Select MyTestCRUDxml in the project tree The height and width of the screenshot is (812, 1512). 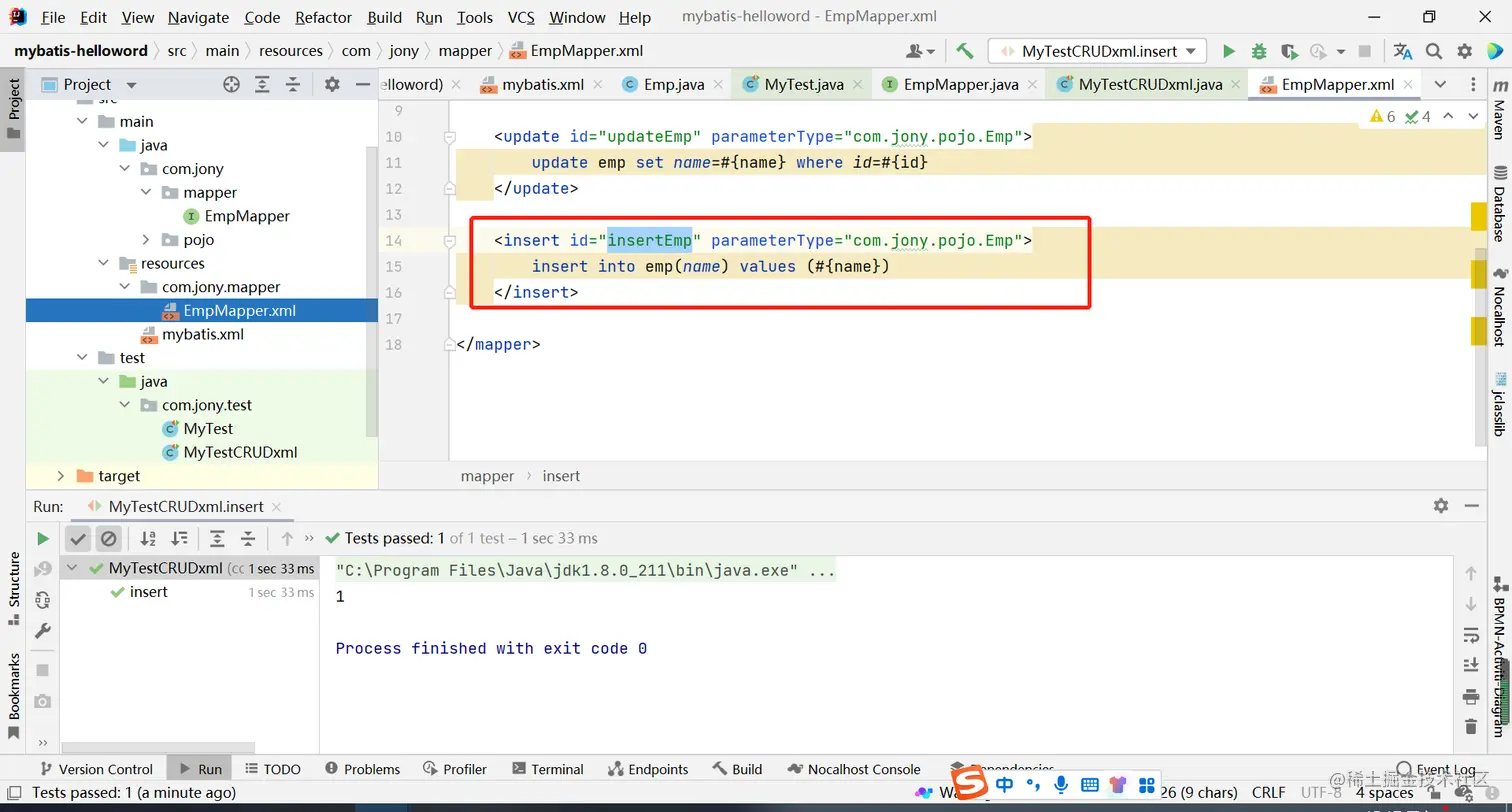tap(240, 452)
